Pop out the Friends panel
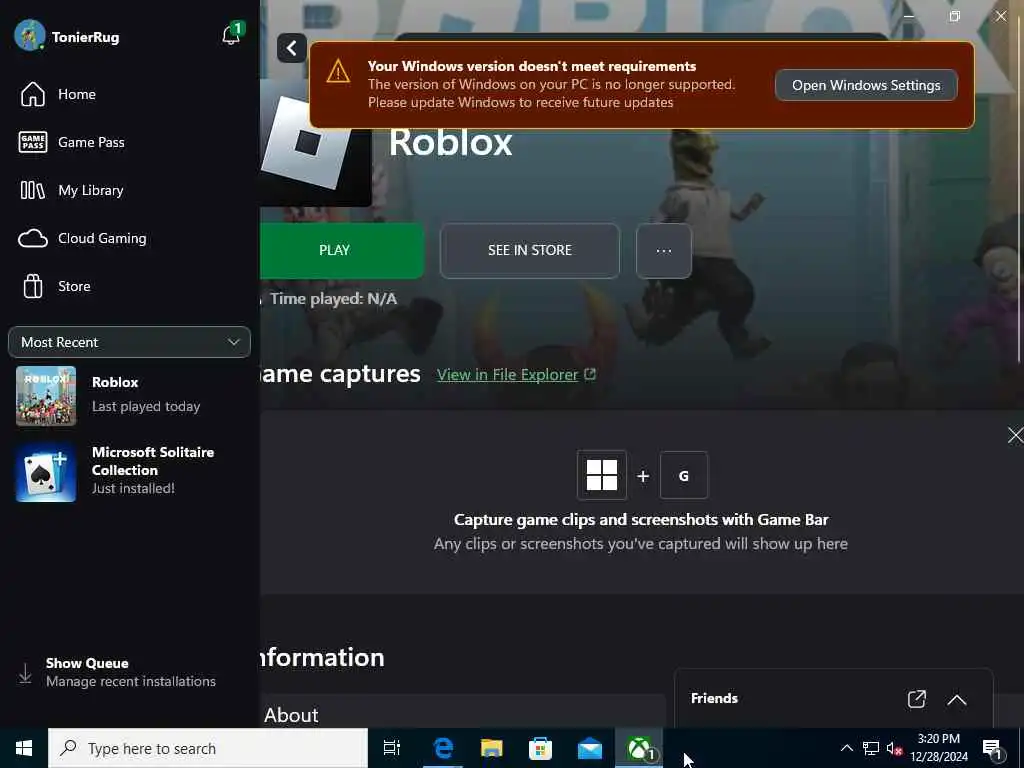 (x=917, y=699)
